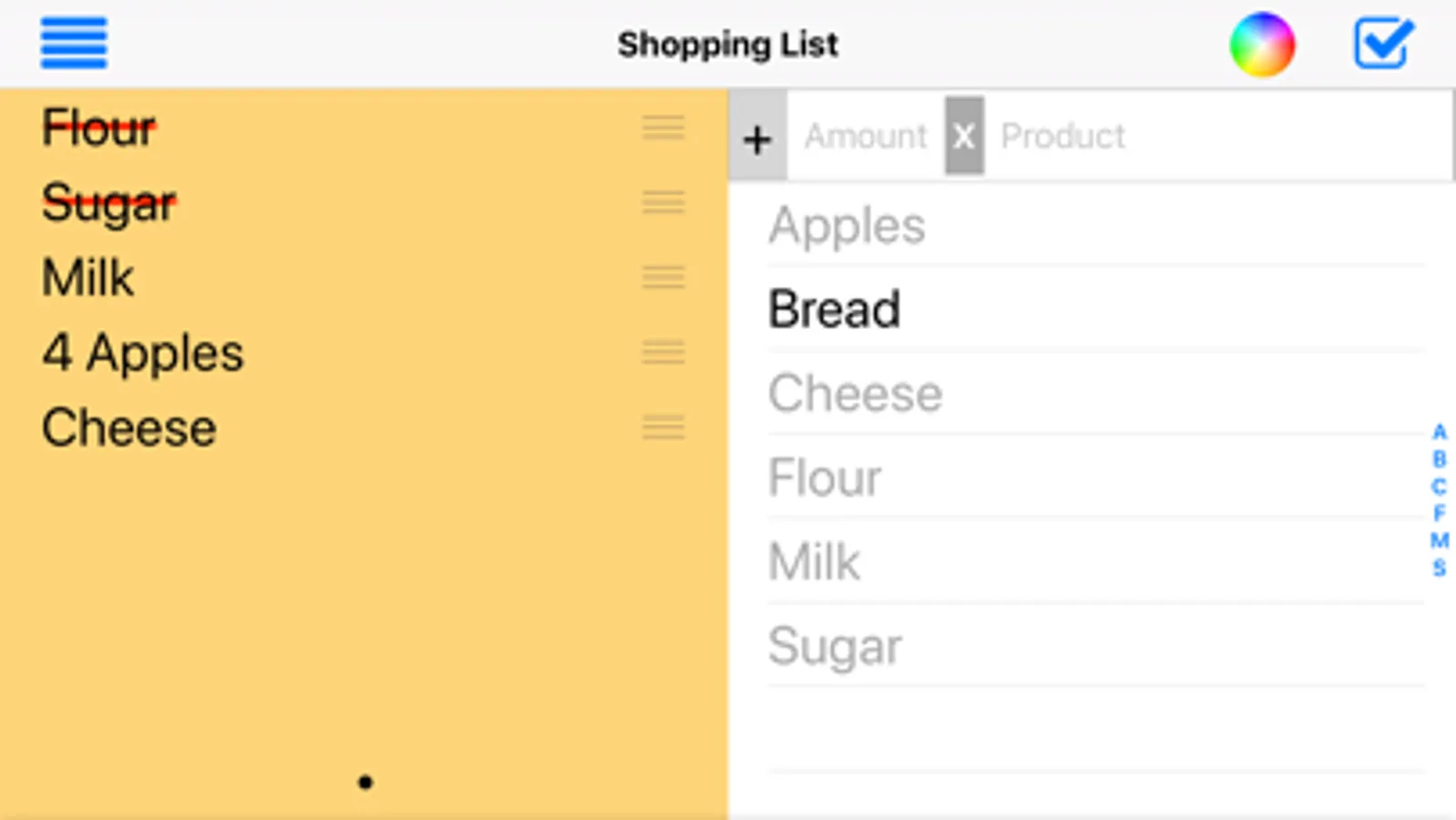This screenshot has height=820, width=1456.
Task: Cross off Milk in shopping list
Action: [88, 277]
